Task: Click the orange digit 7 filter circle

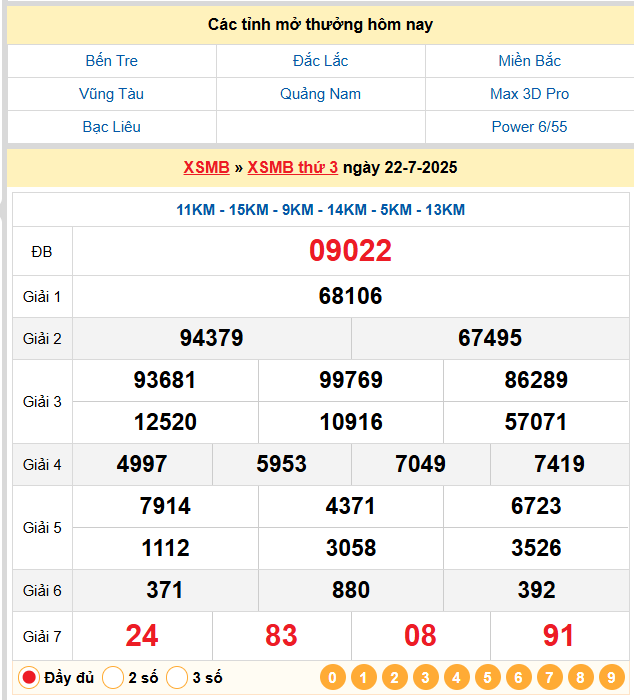Action: pyautogui.click(x=550, y=677)
